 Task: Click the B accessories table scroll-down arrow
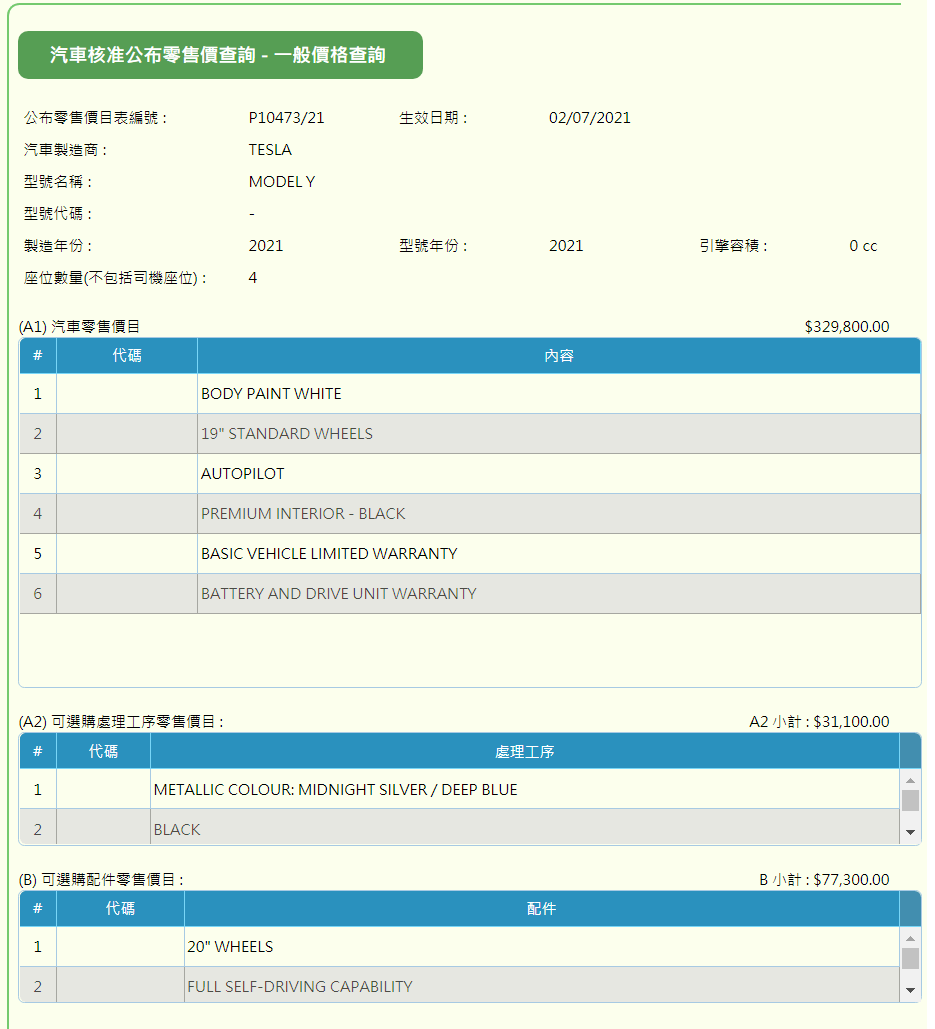tap(909, 990)
